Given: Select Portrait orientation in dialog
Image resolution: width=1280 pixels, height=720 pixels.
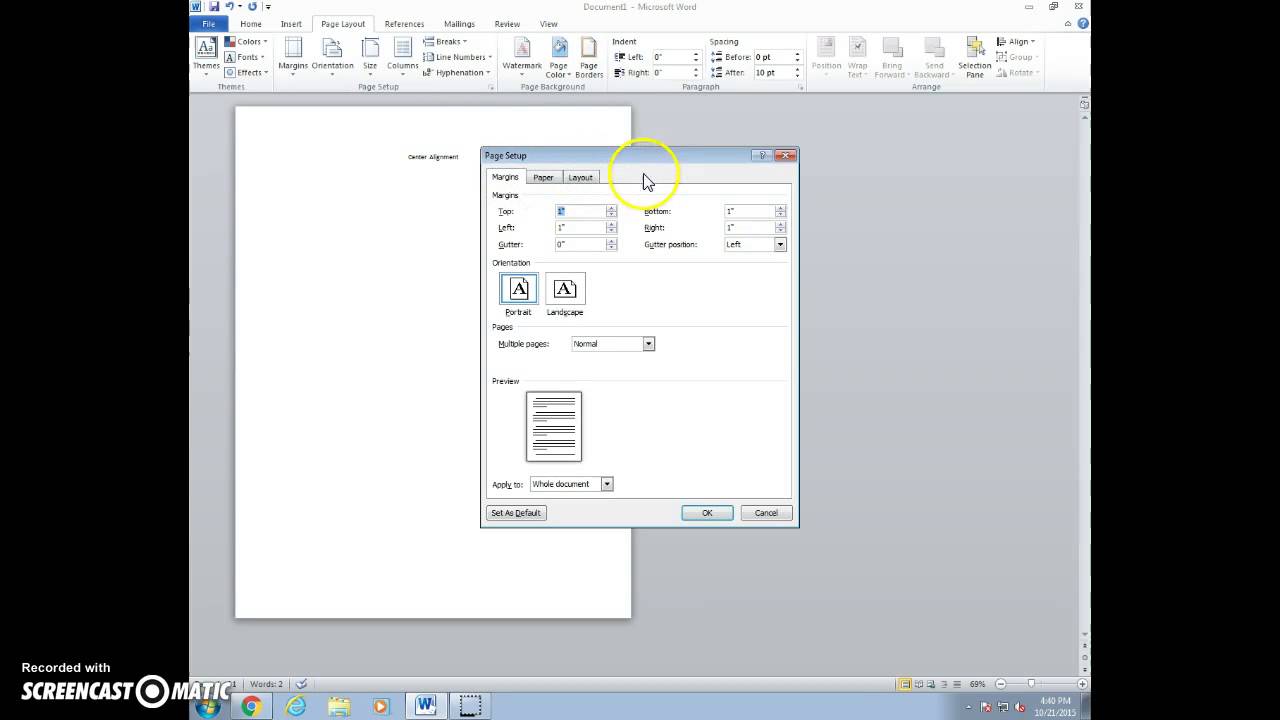Looking at the screenshot, I should pos(518,295).
